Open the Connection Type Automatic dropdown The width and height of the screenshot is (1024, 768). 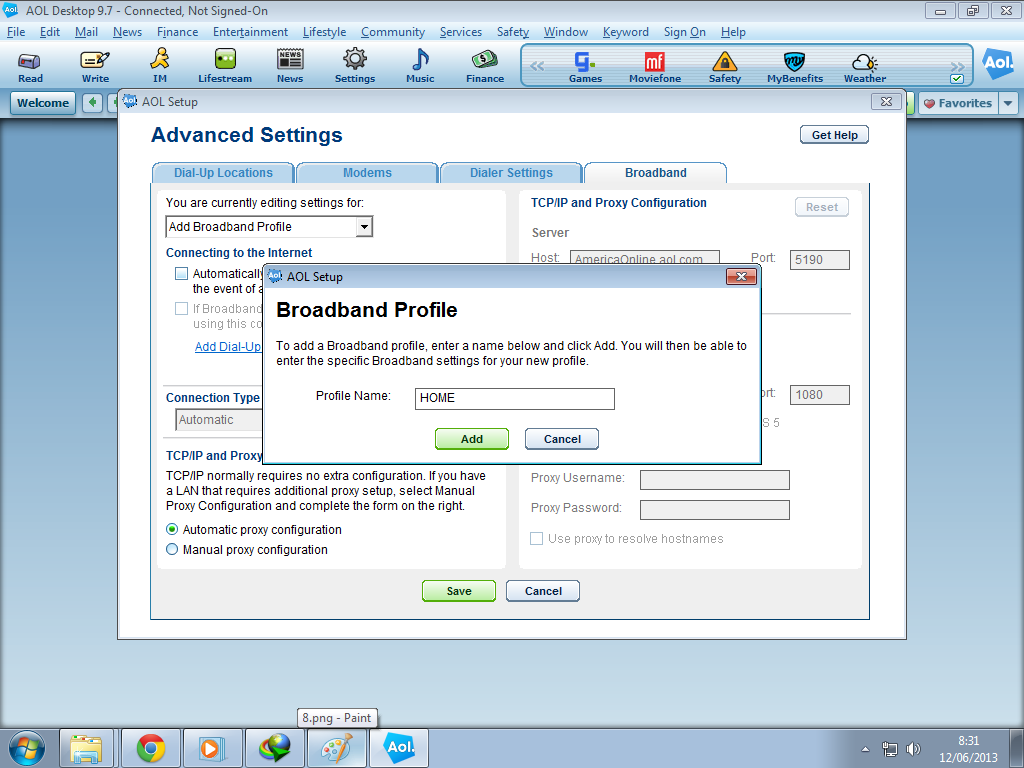click(219, 420)
